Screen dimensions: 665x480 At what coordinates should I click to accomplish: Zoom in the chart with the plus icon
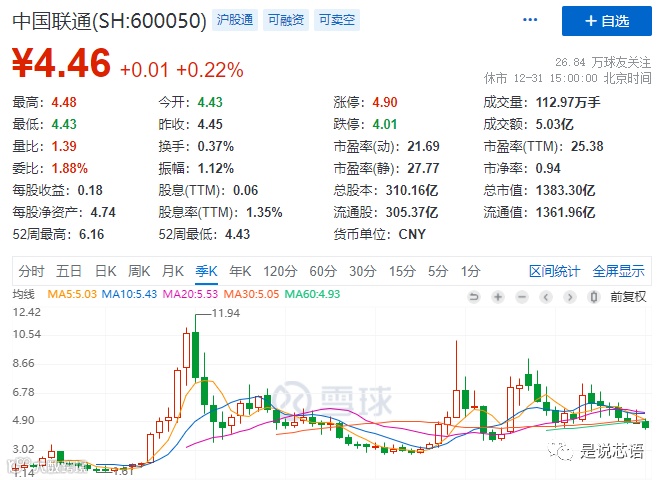point(498,297)
